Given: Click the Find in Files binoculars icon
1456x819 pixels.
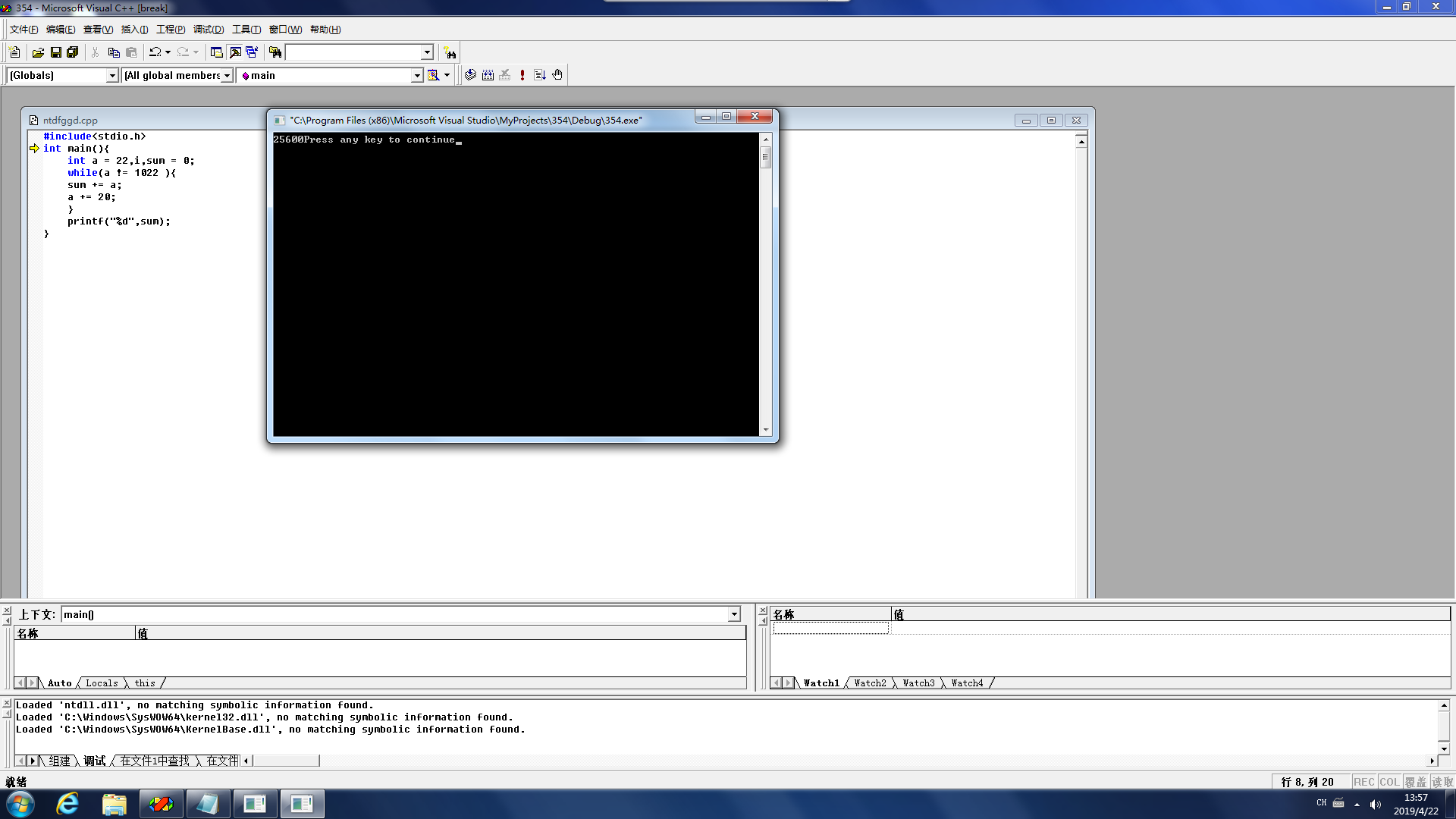Looking at the screenshot, I should point(275,52).
